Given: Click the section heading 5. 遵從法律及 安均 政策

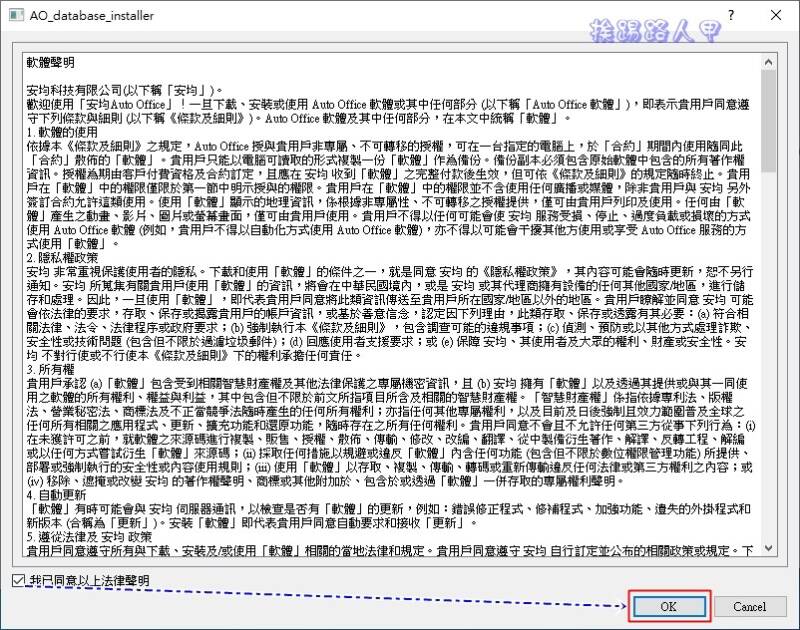Looking at the screenshot, I should (x=89, y=537).
